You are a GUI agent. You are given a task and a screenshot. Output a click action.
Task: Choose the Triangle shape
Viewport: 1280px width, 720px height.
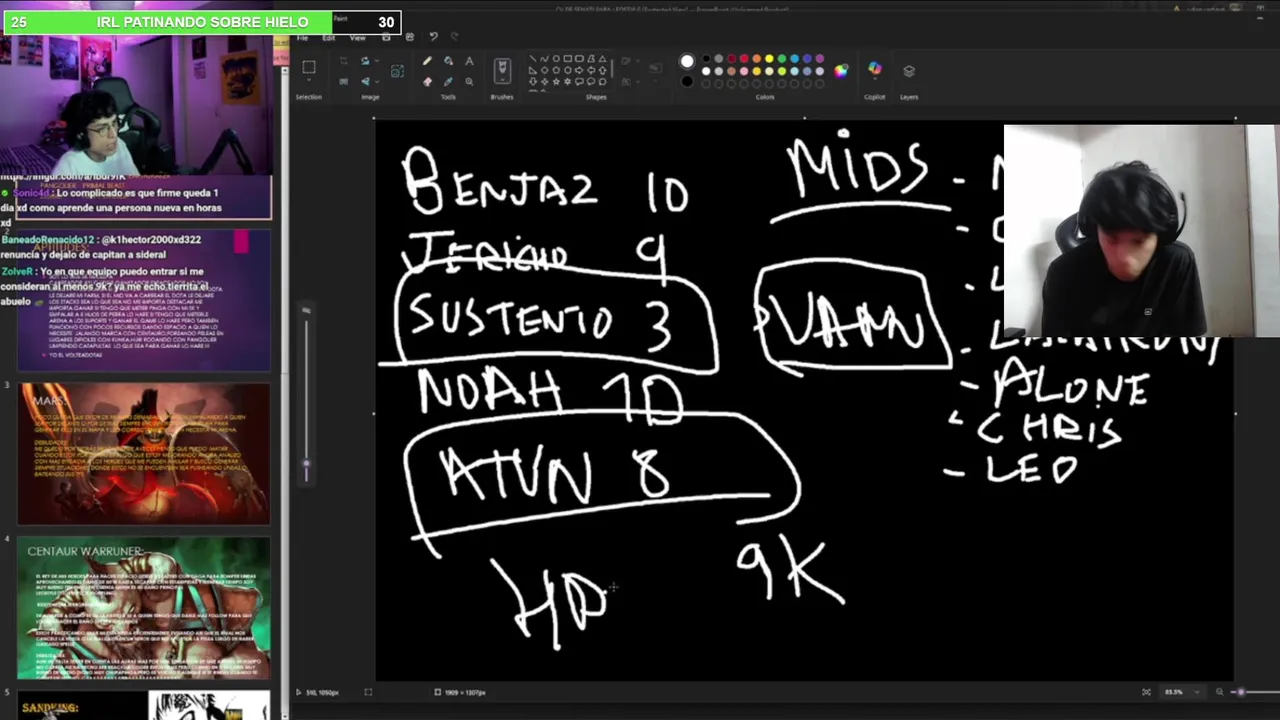pyautogui.click(x=602, y=58)
